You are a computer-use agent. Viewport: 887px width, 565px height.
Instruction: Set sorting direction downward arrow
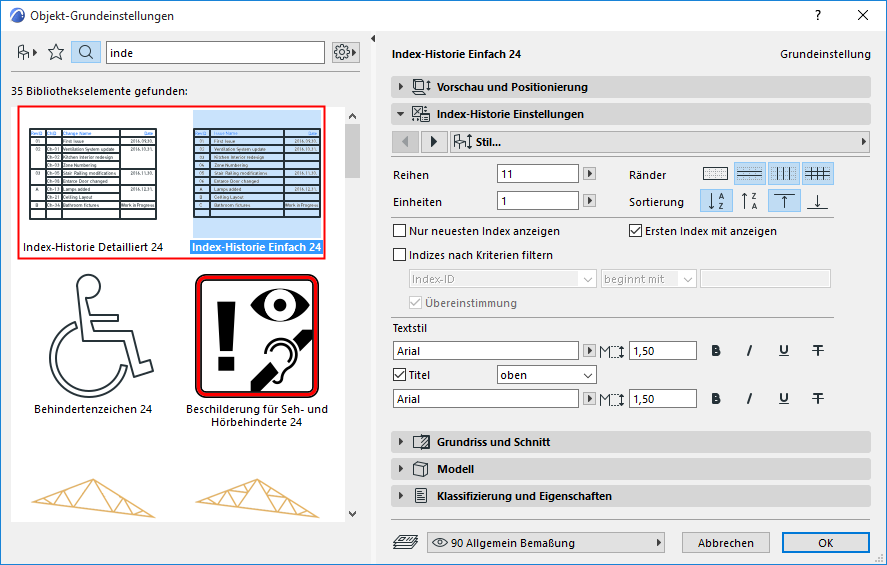pos(817,201)
